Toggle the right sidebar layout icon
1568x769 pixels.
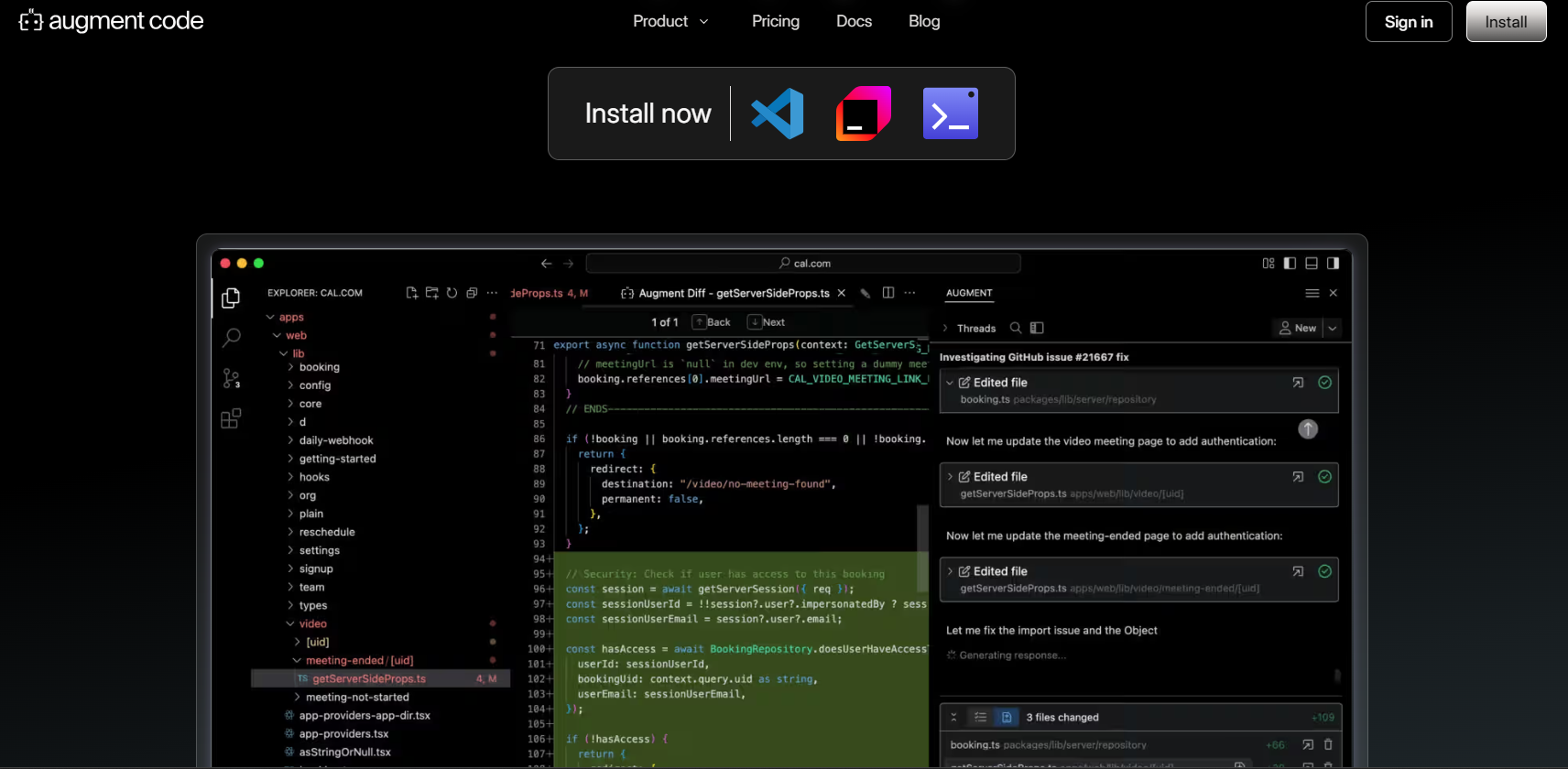(x=1333, y=264)
